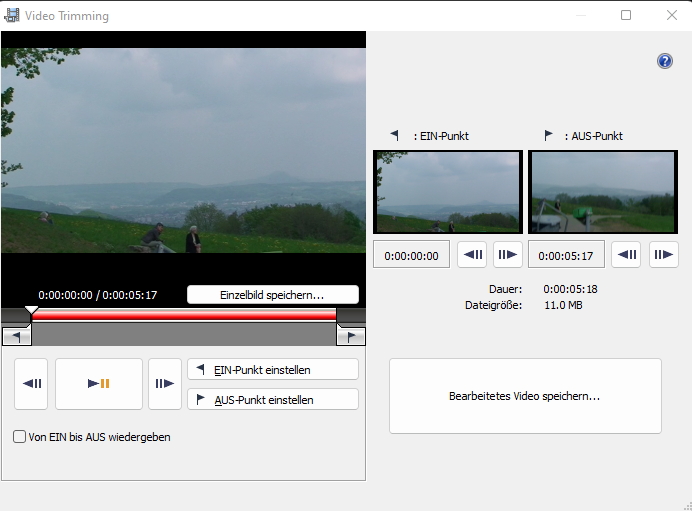Screen dimensions: 692x511
Task: Click the Video Trimming app icon in title bar
Action: pos(11,15)
